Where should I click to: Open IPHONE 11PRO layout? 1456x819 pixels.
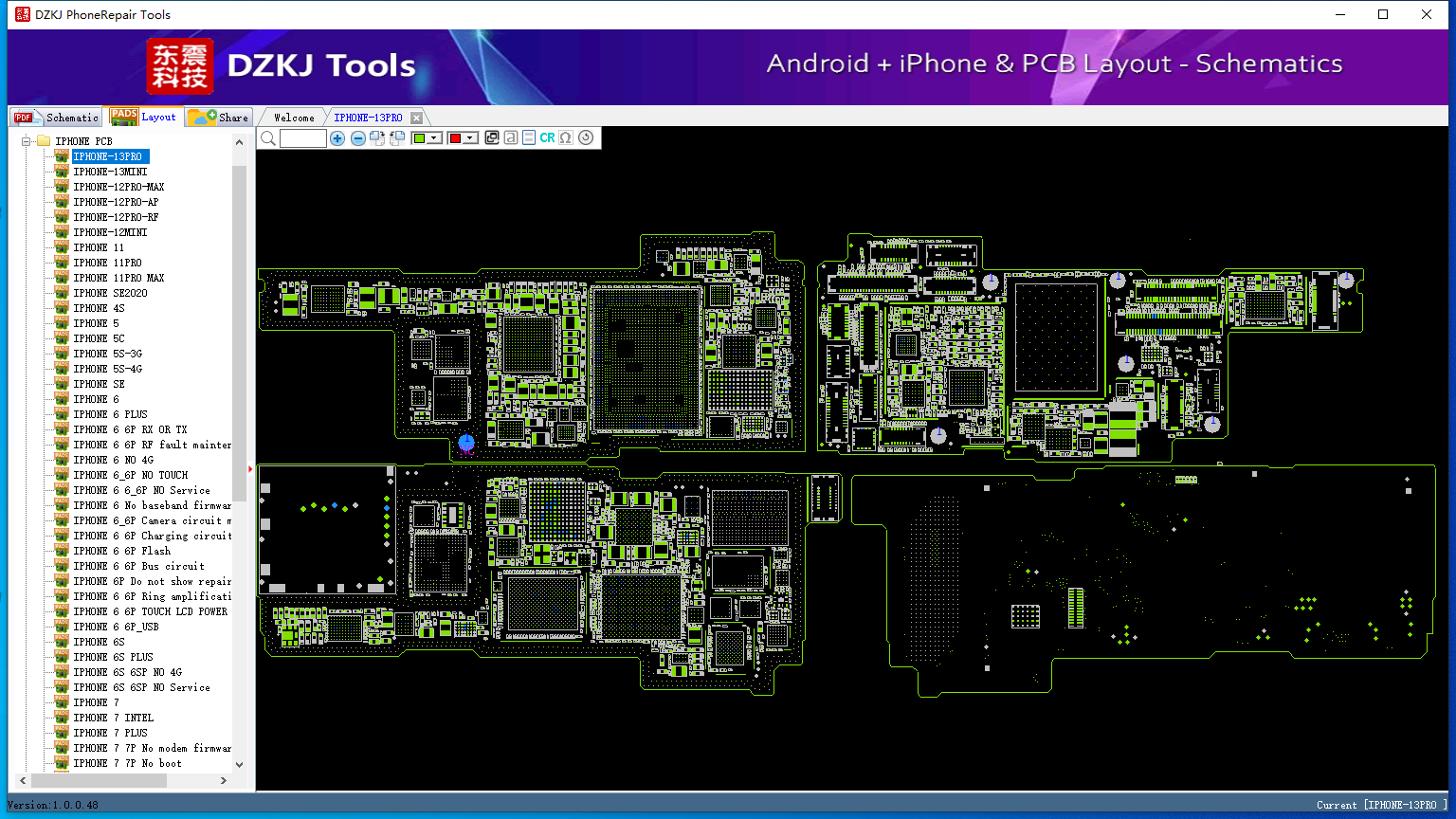coord(107,263)
